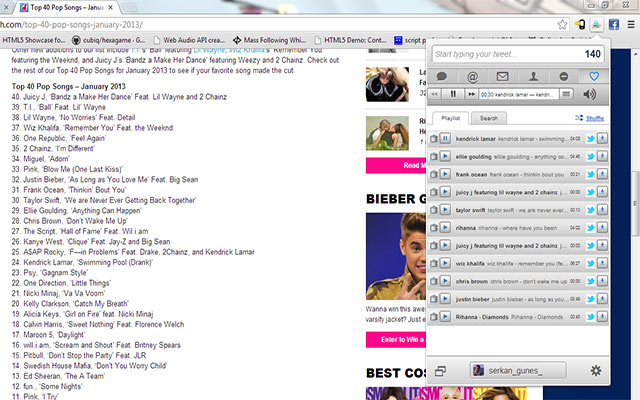
Task: Remove taylor swift row using trash icon
Action: click(433, 210)
